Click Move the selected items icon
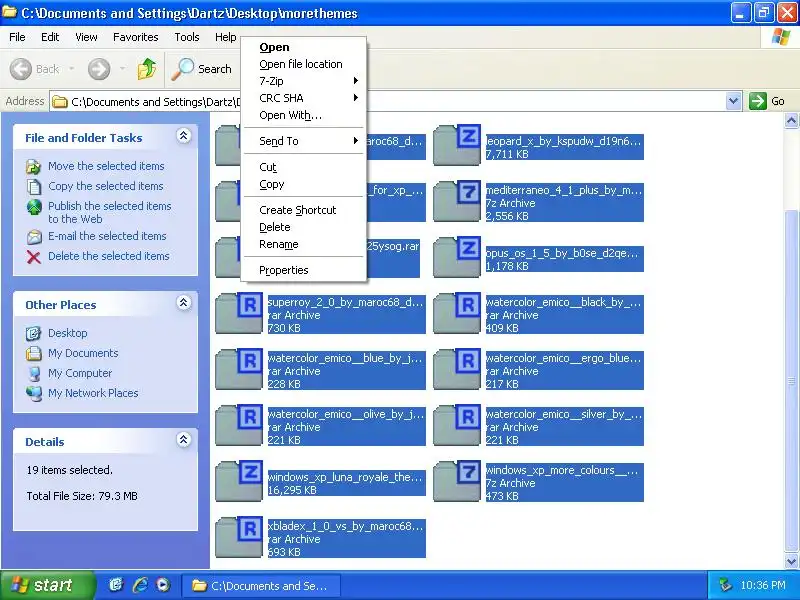 tap(34, 166)
